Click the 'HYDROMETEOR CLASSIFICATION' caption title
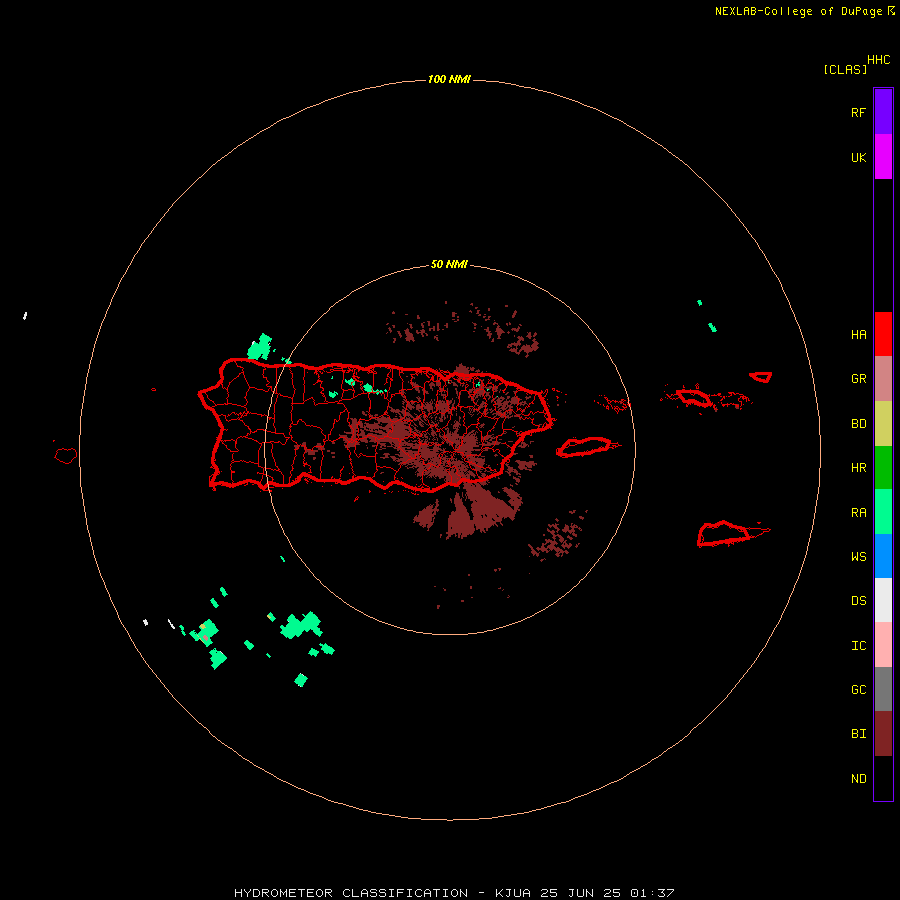 351,893
